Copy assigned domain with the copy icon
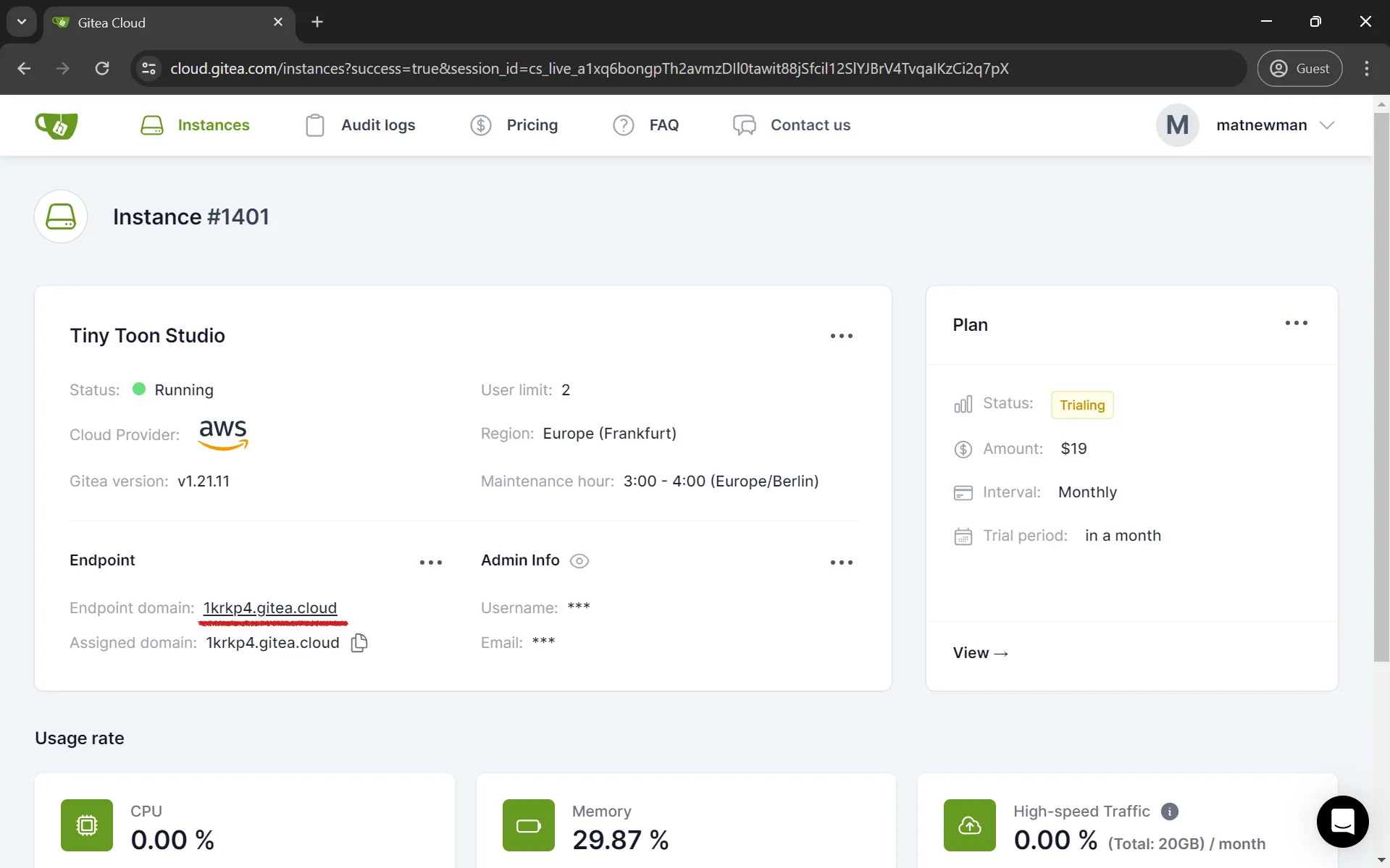Image resolution: width=1390 pixels, height=868 pixels. coord(359,643)
